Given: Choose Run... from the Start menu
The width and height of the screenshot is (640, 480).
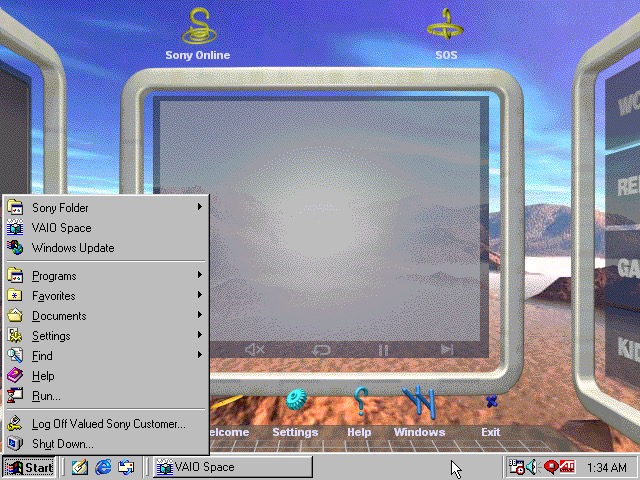Looking at the screenshot, I should coord(46,396).
